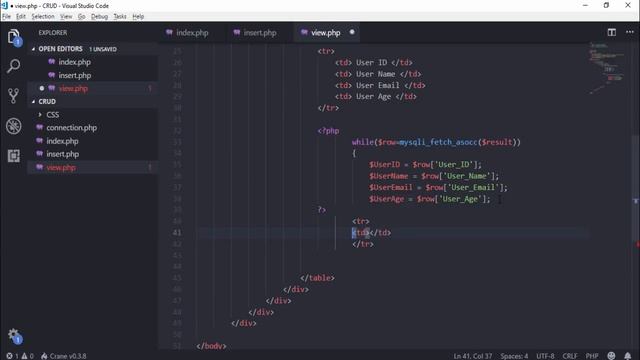Screen dimensions: 640x360
Task: Click PHP icon of index.php tab
Action: 169,32
